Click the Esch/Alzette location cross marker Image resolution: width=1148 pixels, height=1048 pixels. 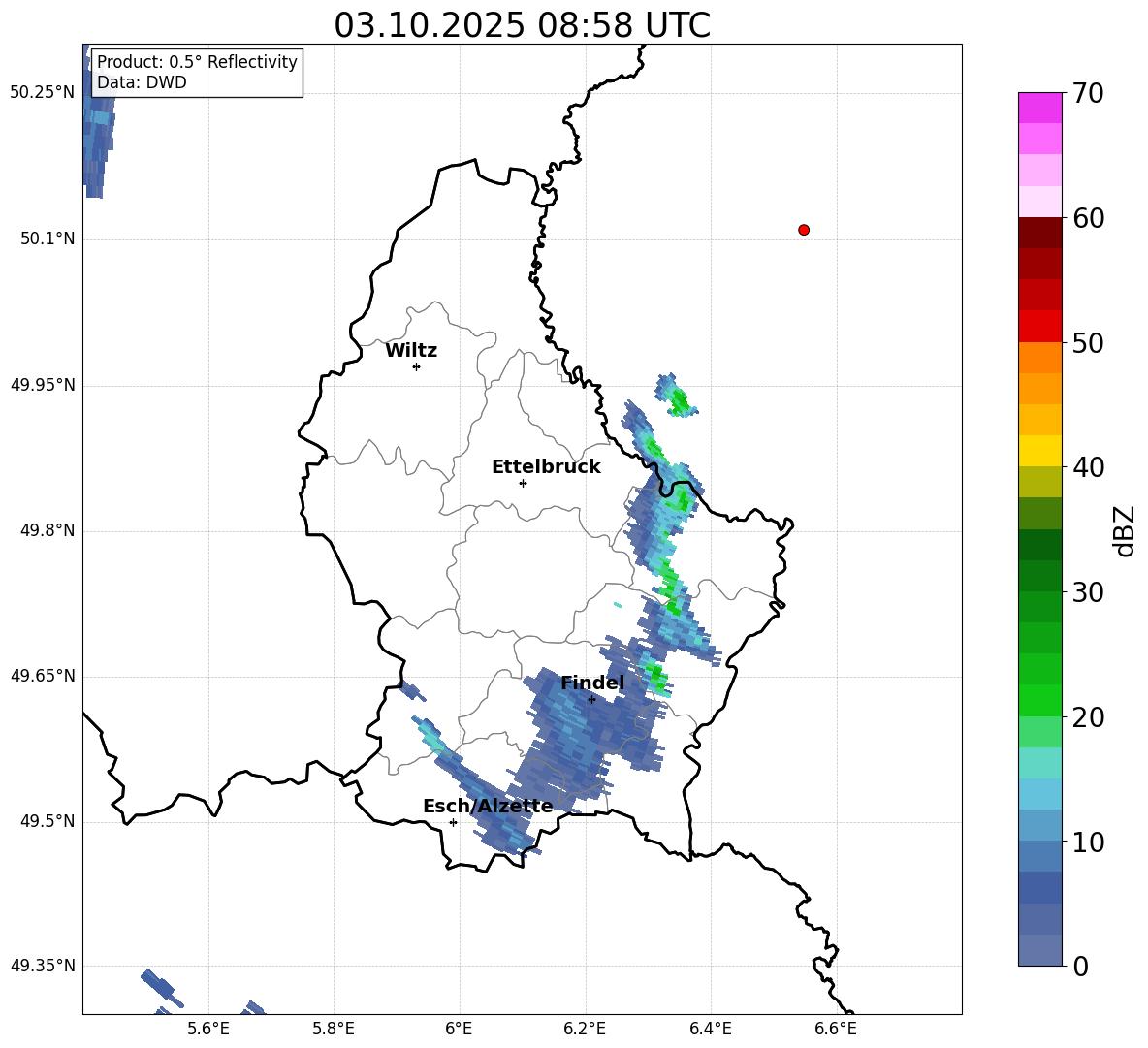click(453, 822)
